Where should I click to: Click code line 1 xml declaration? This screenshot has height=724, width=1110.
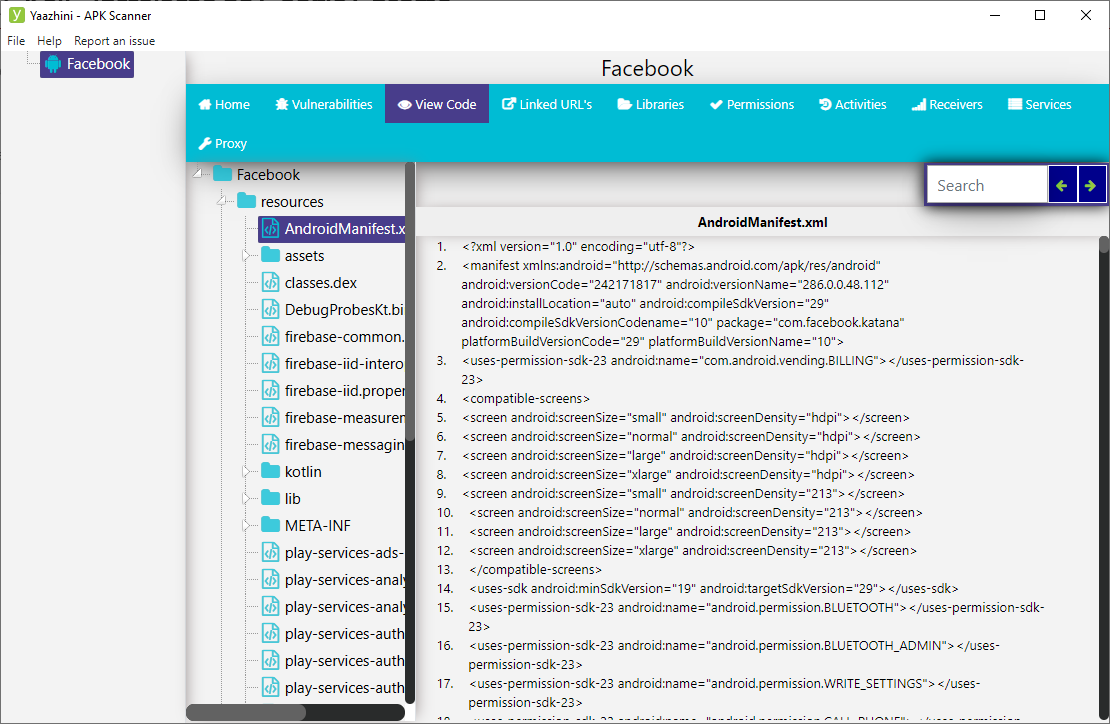pyautogui.click(x=578, y=246)
